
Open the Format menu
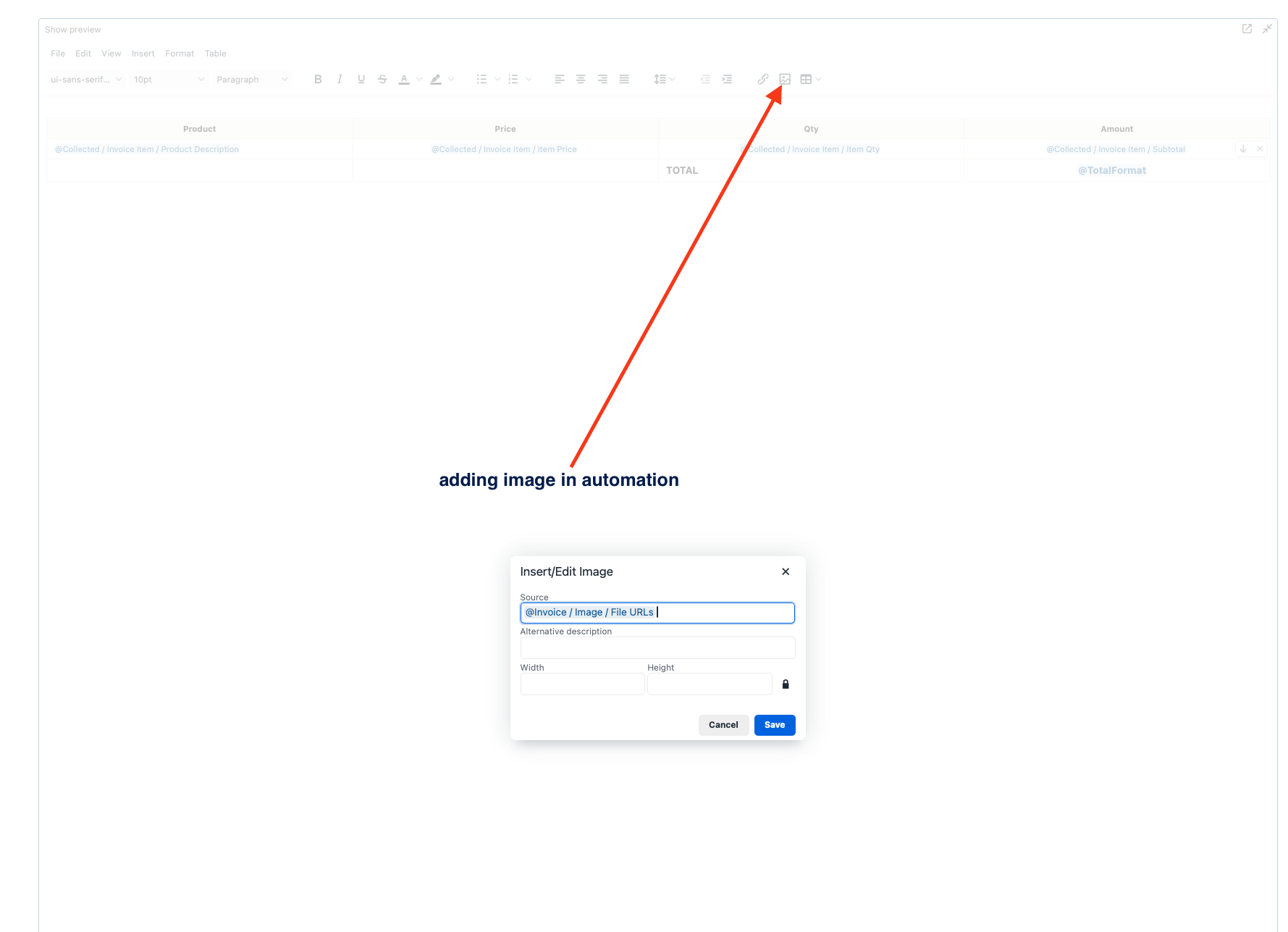(x=180, y=54)
